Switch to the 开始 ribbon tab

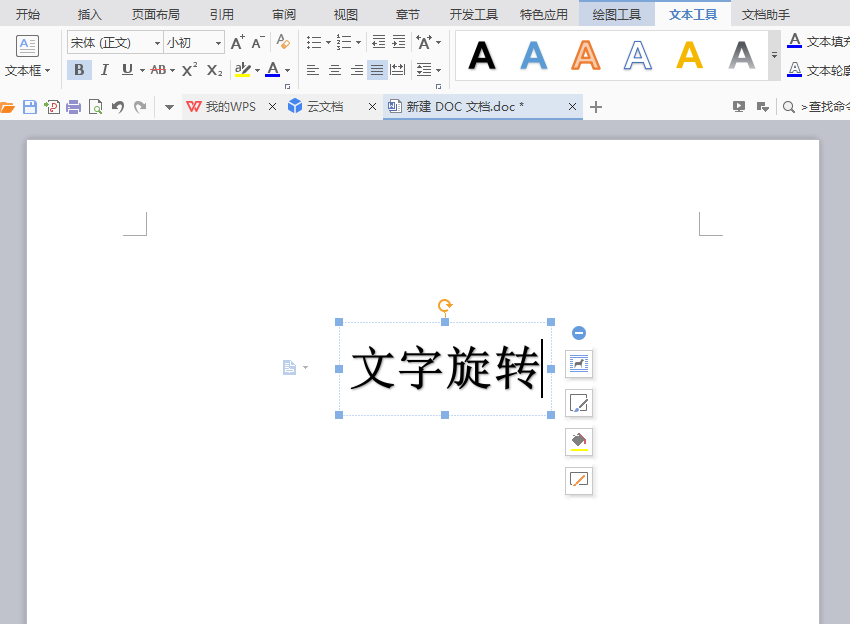[x=28, y=15]
